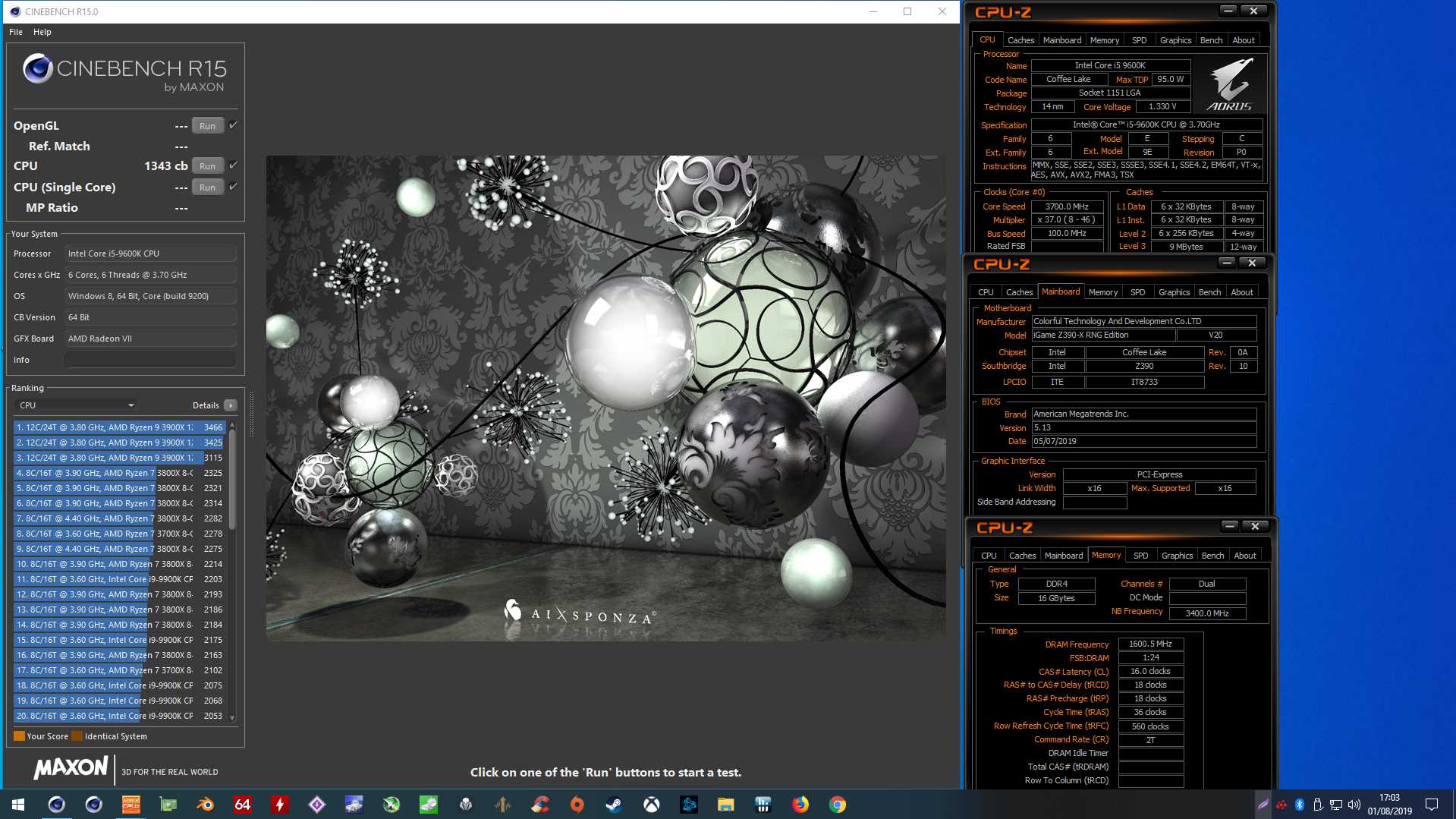Click the Cinebench title bar icon
The width and height of the screenshot is (1456, 819).
point(14,11)
